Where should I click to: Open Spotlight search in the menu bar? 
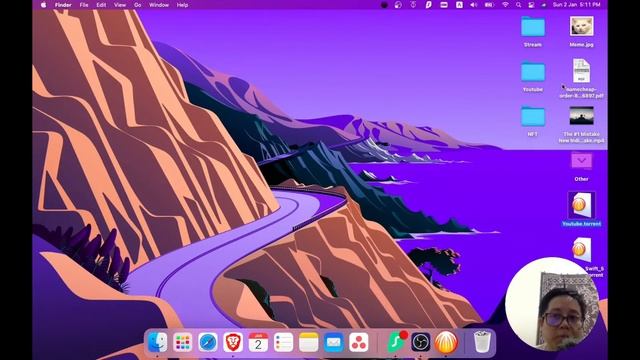(x=518, y=5)
